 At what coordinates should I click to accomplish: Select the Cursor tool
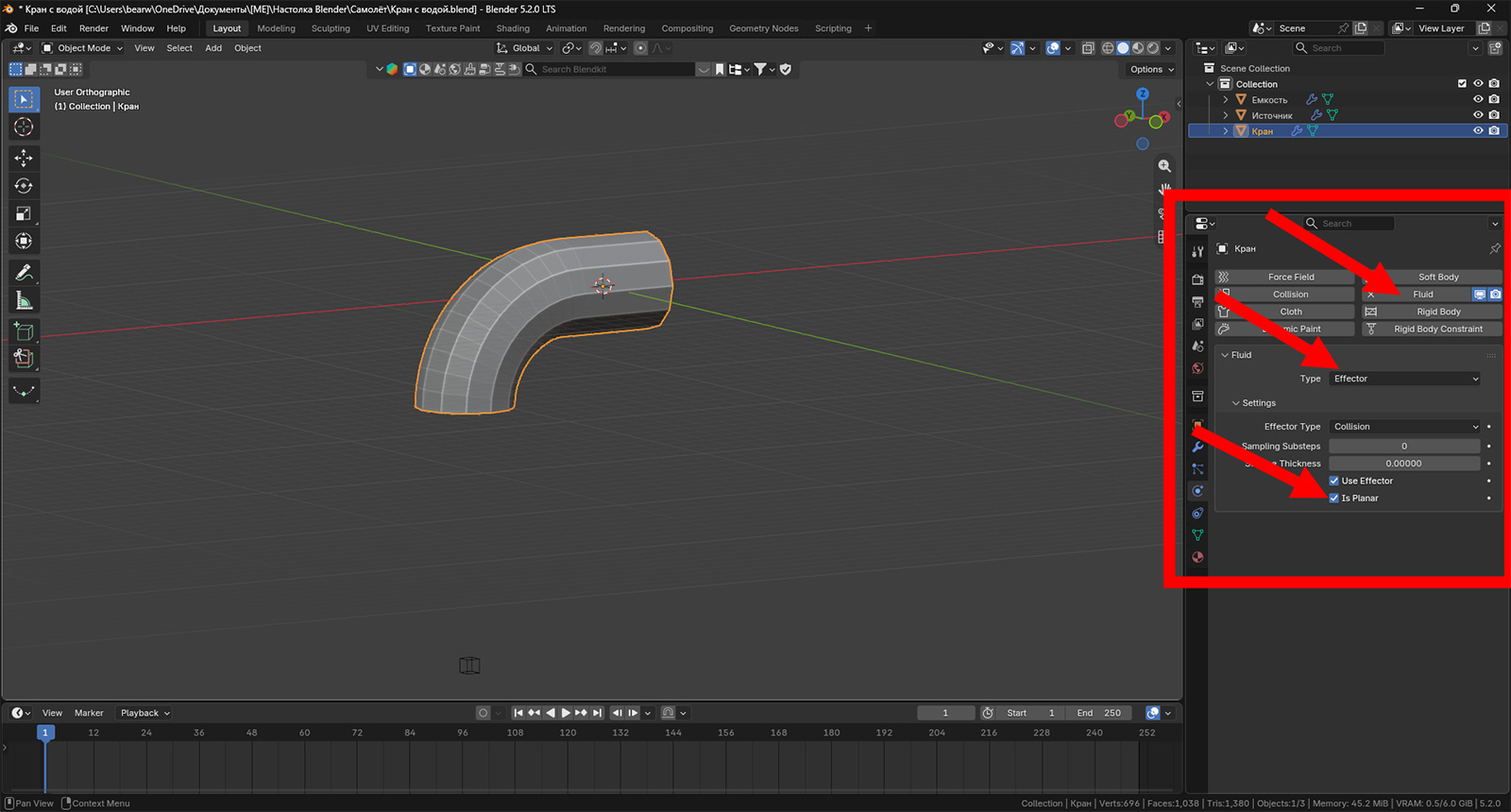[x=24, y=127]
